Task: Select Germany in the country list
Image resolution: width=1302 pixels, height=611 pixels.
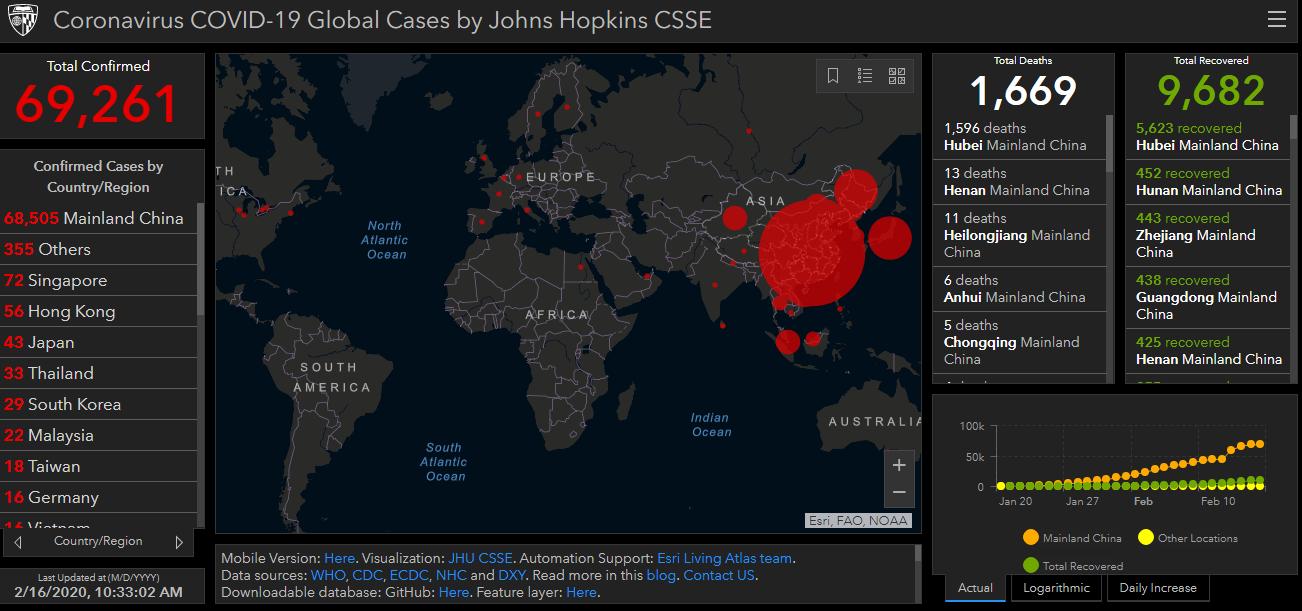Action: 98,497
